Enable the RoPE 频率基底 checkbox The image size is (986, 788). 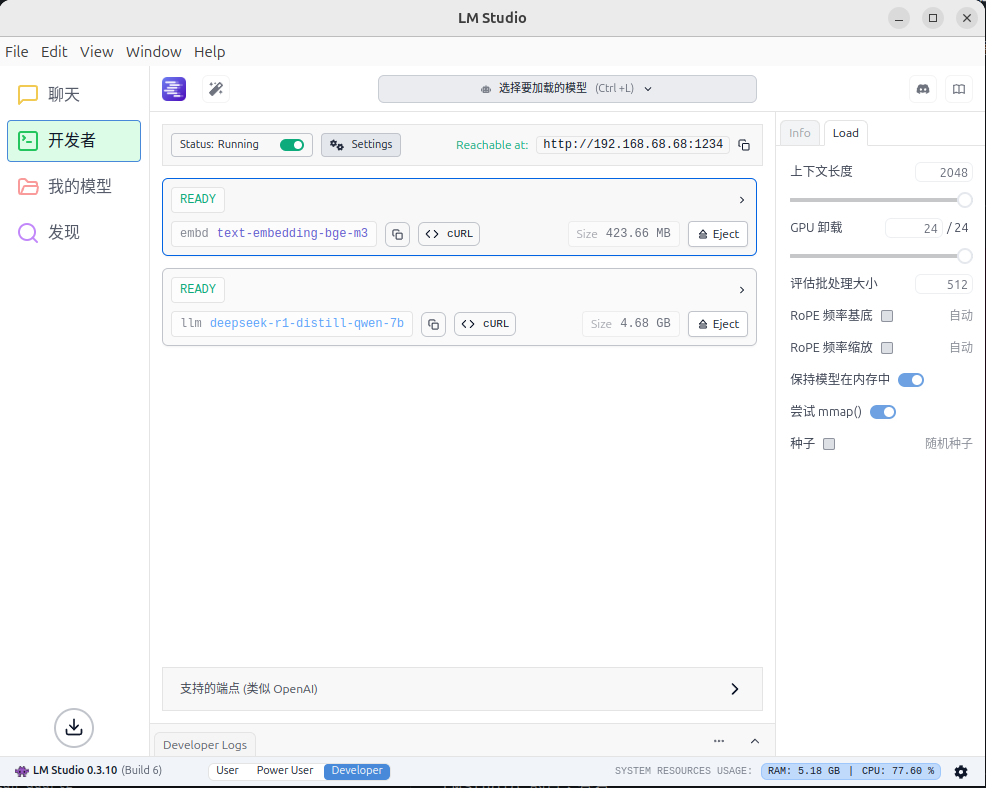click(887, 316)
